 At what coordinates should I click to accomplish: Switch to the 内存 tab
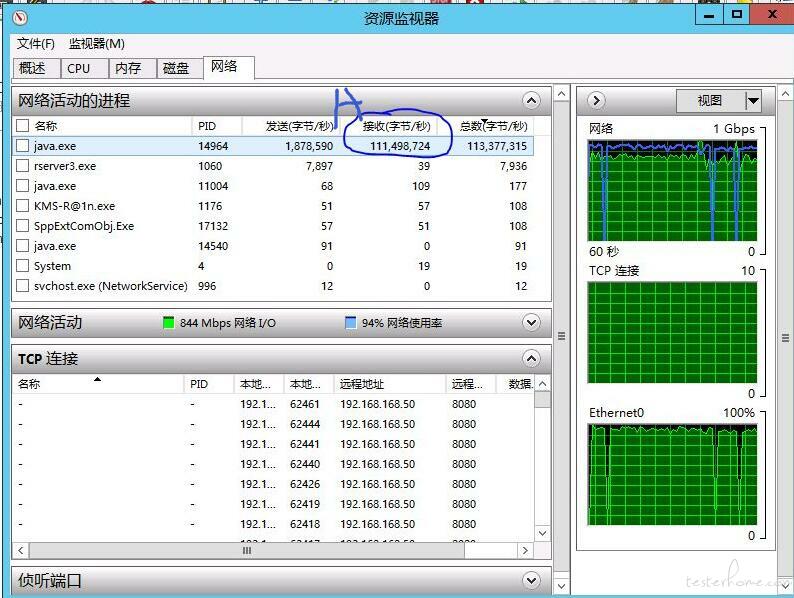(132, 68)
